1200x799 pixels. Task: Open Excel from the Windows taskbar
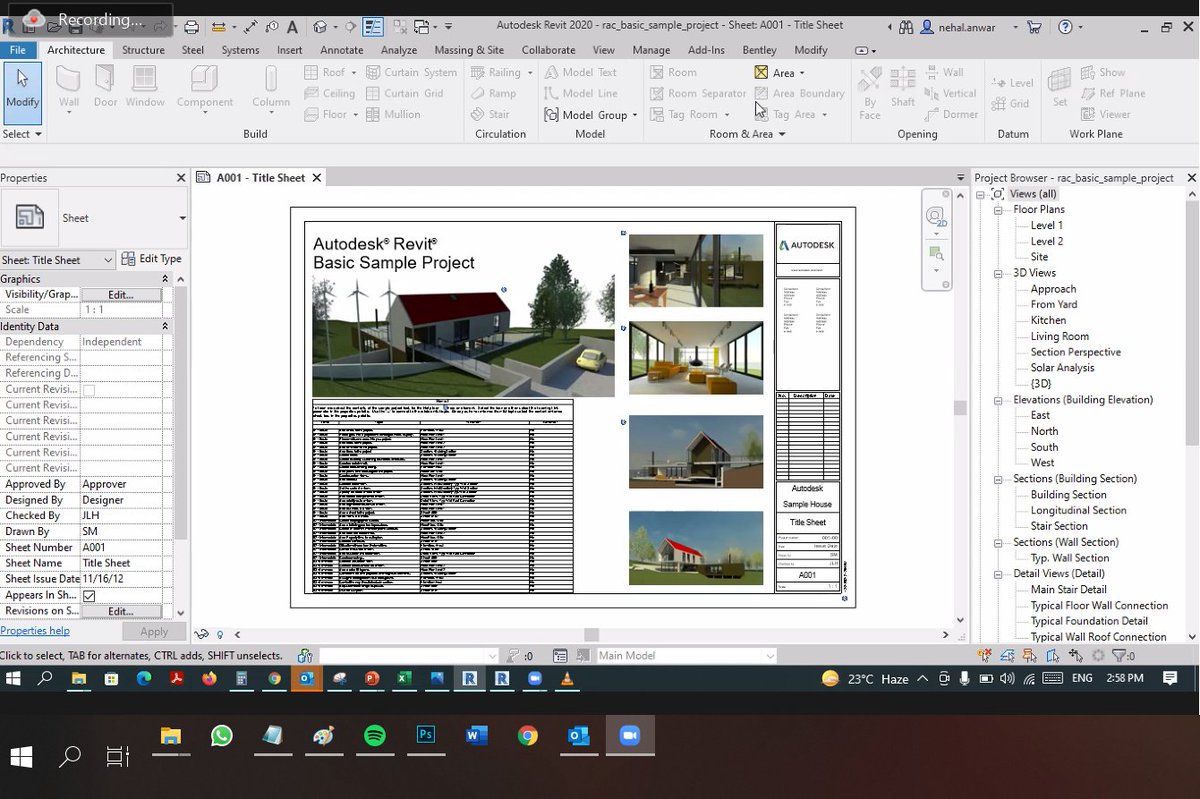point(404,678)
